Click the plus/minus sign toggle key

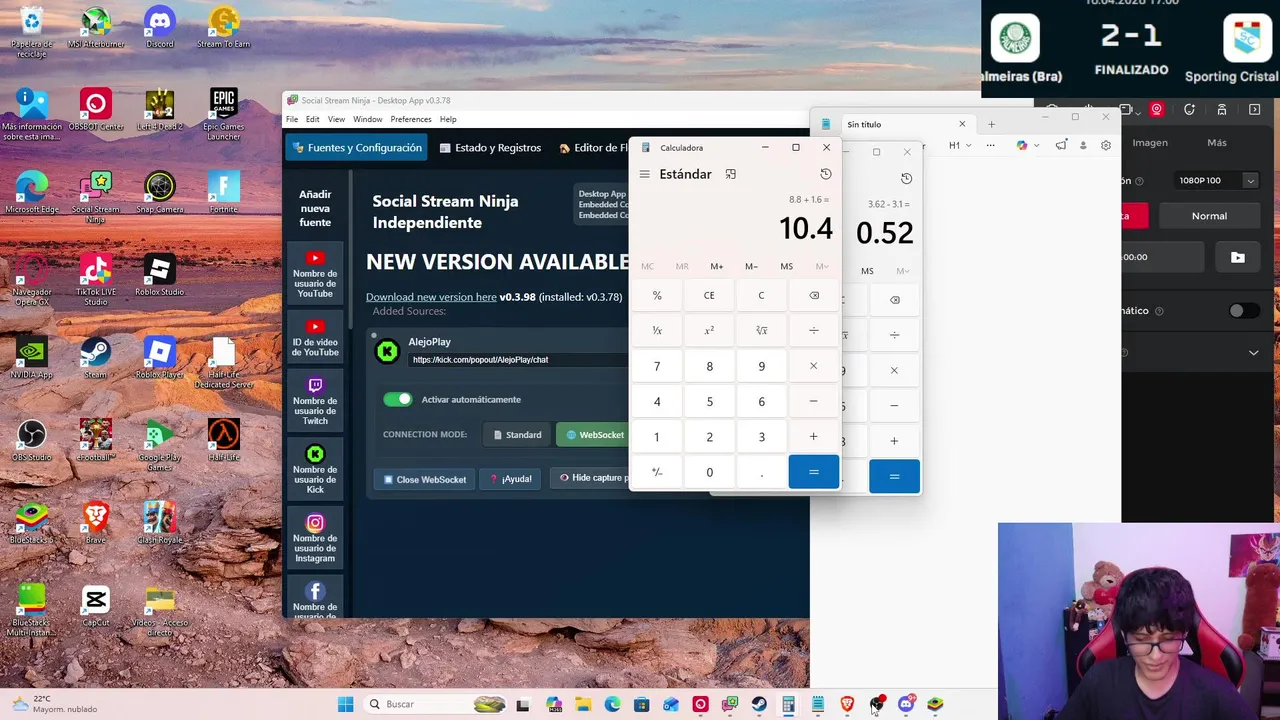tap(657, 472)
